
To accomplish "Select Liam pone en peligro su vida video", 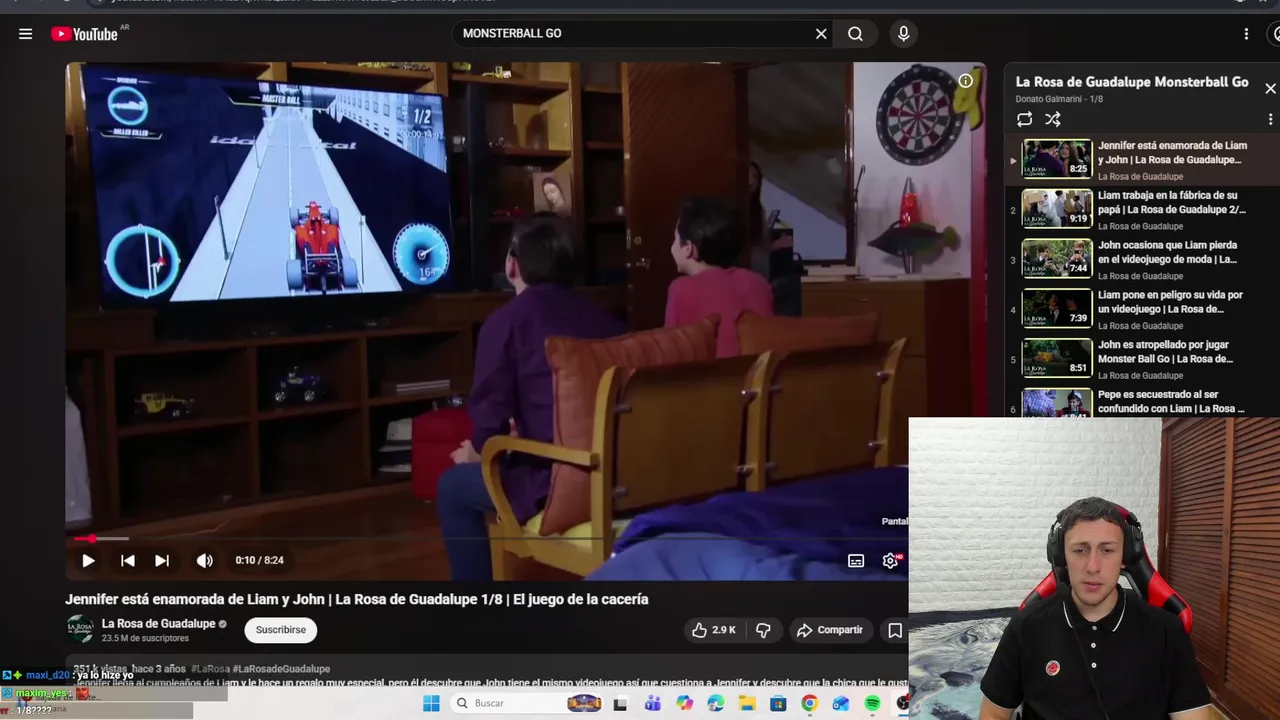I will (1142, 309).
